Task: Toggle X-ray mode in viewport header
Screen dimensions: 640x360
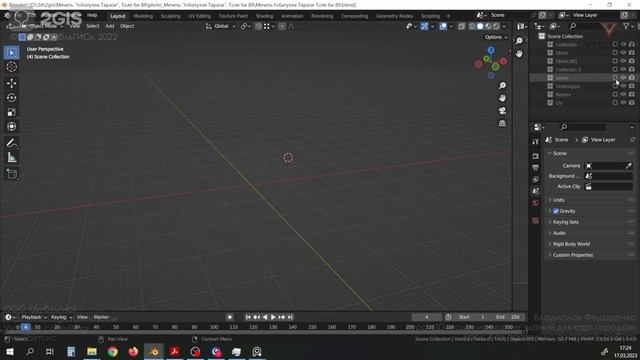Action: (461, 26)
